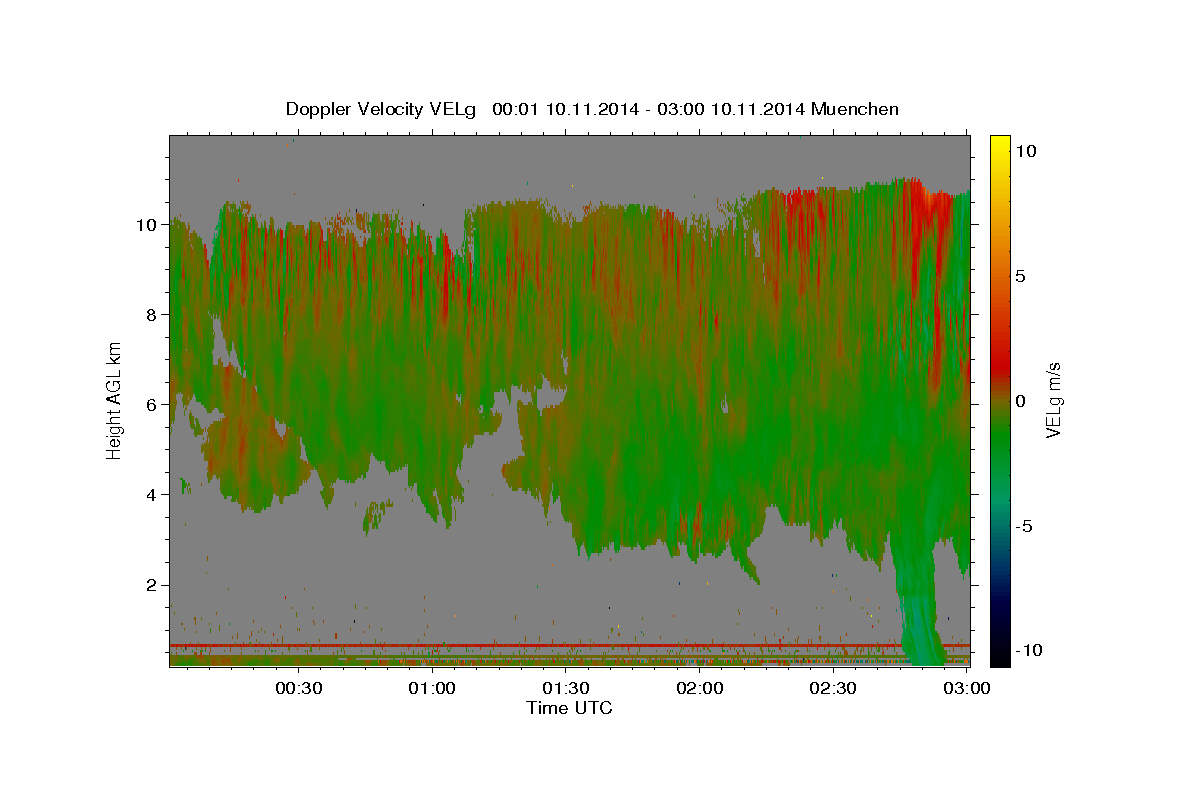Click the height axis label 10
Viewport: 1200px width, 800px height.
click(148, 225)
